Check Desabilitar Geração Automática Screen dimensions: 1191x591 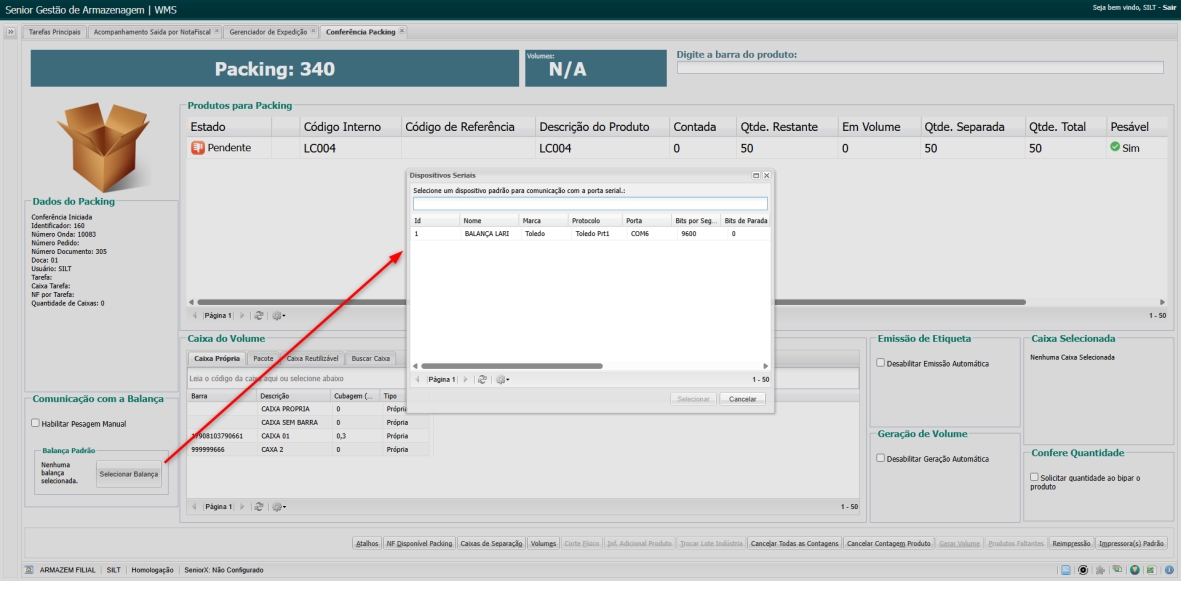pos(880,459)
